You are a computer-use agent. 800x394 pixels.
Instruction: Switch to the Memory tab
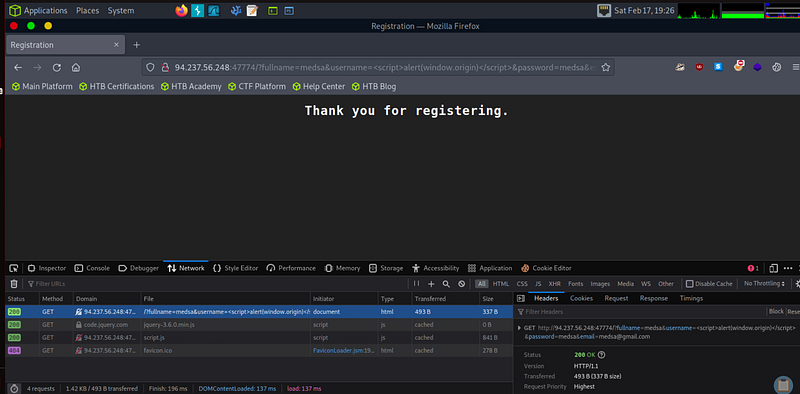[x=342, y=268]
